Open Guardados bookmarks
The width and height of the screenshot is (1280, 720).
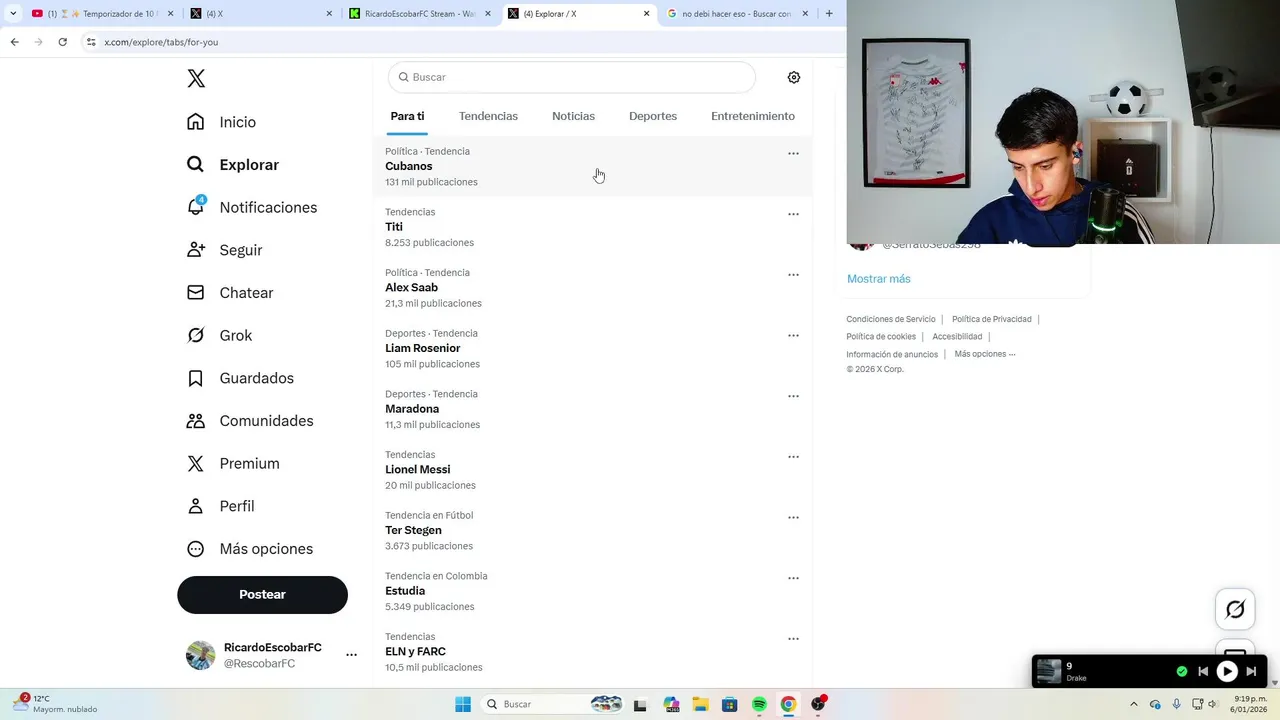pos(240,378)
